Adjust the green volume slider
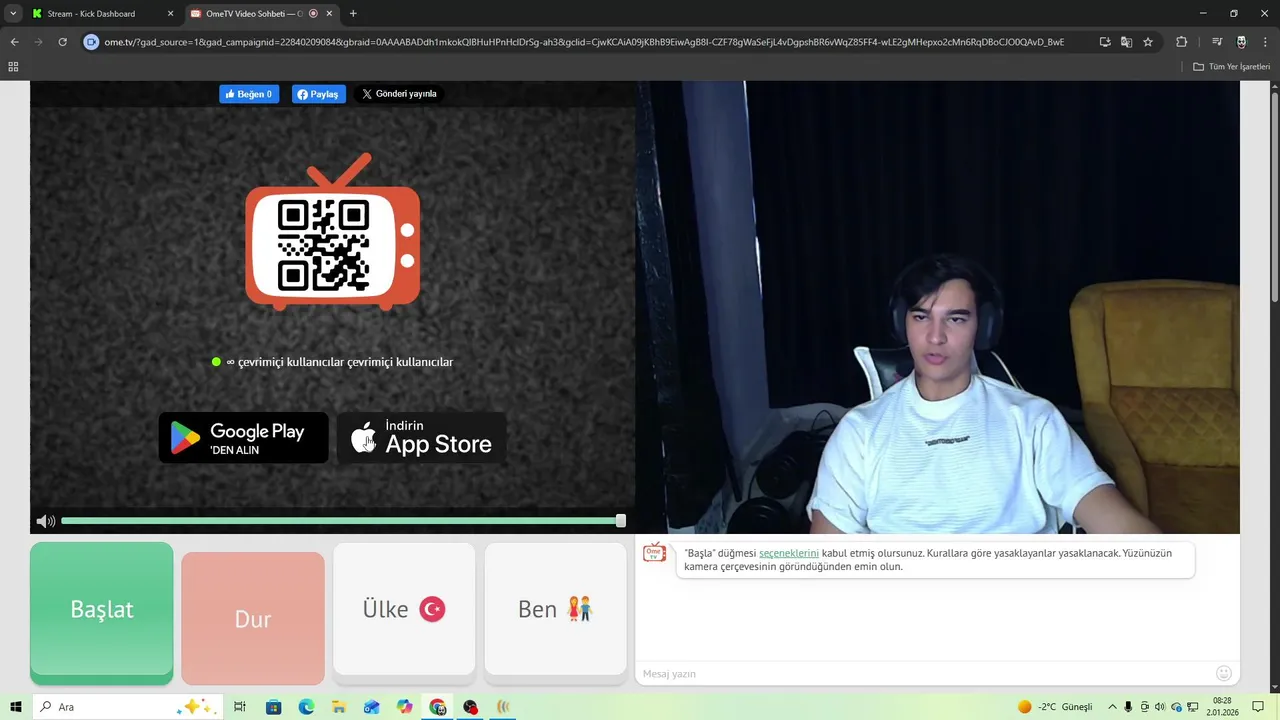This screenshot has width=1280, height=720. point(342,521)
